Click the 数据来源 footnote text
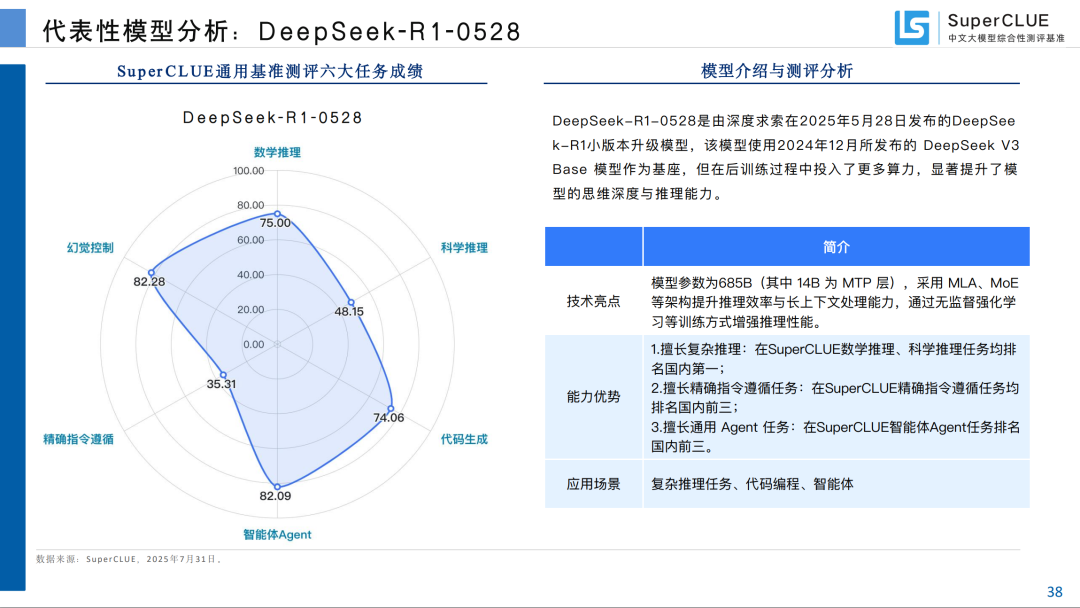 point(128,559)
